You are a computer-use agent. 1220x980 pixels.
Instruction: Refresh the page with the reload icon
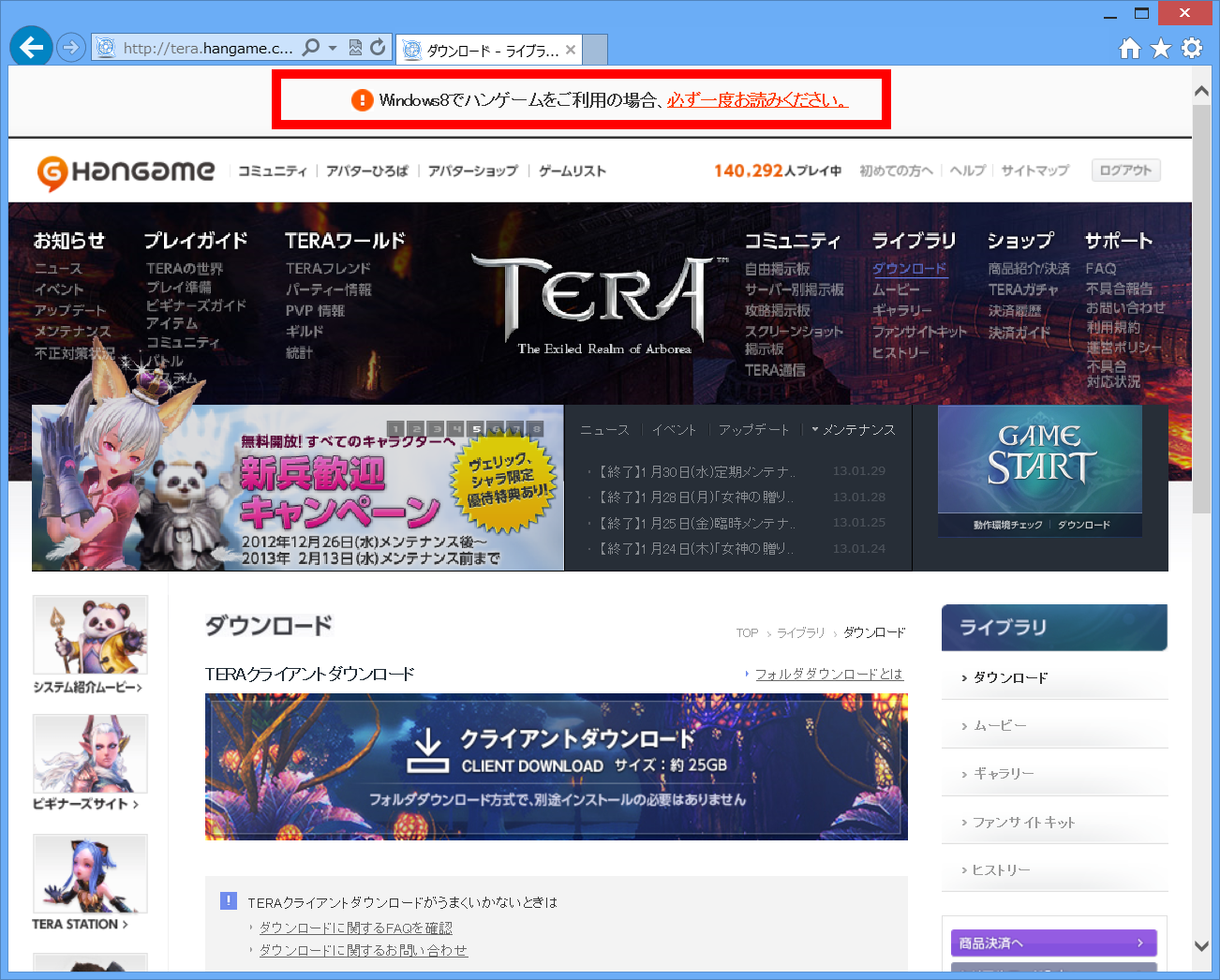click(378, 47)
